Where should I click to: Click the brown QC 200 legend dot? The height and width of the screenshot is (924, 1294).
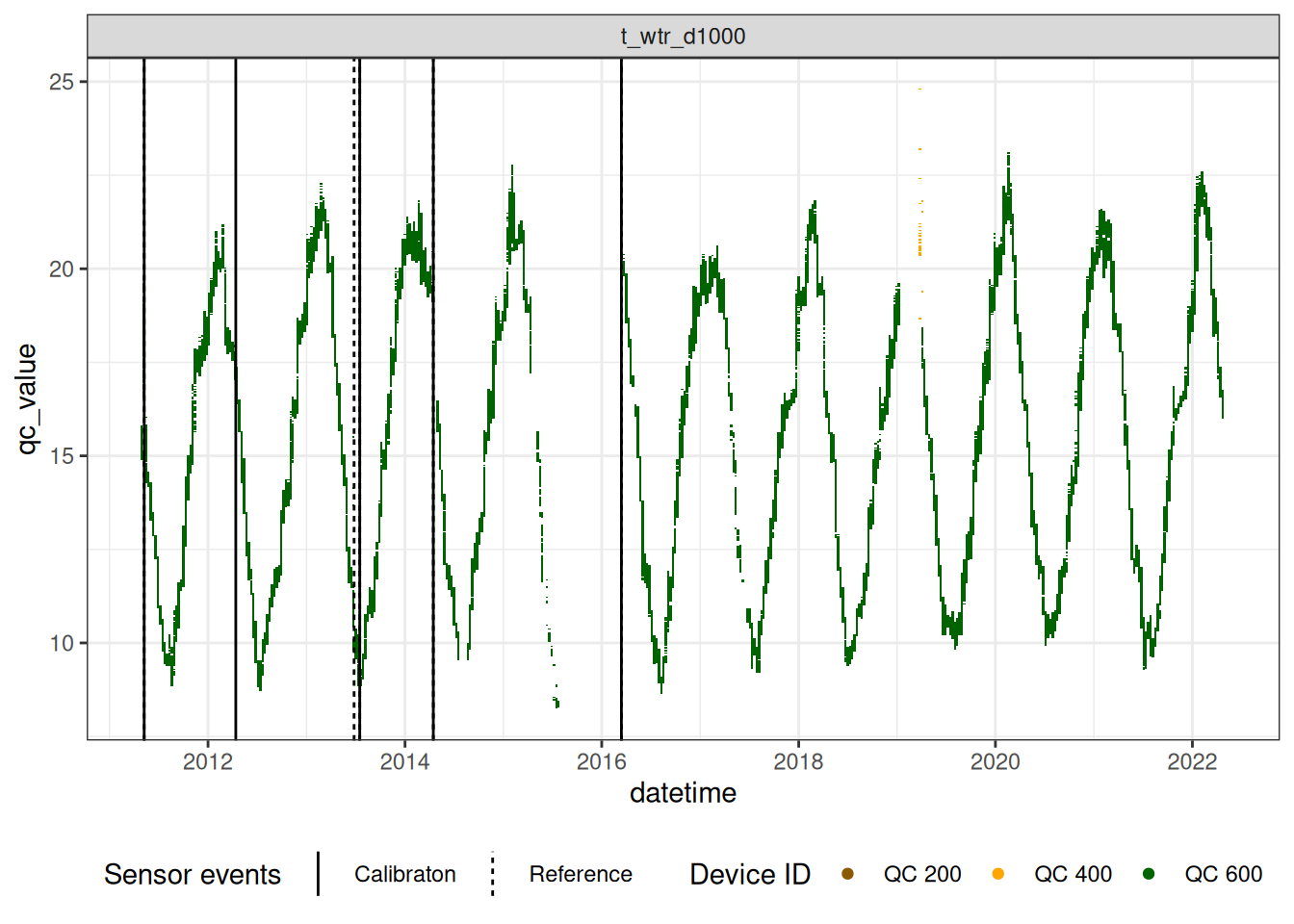point(847,874)
